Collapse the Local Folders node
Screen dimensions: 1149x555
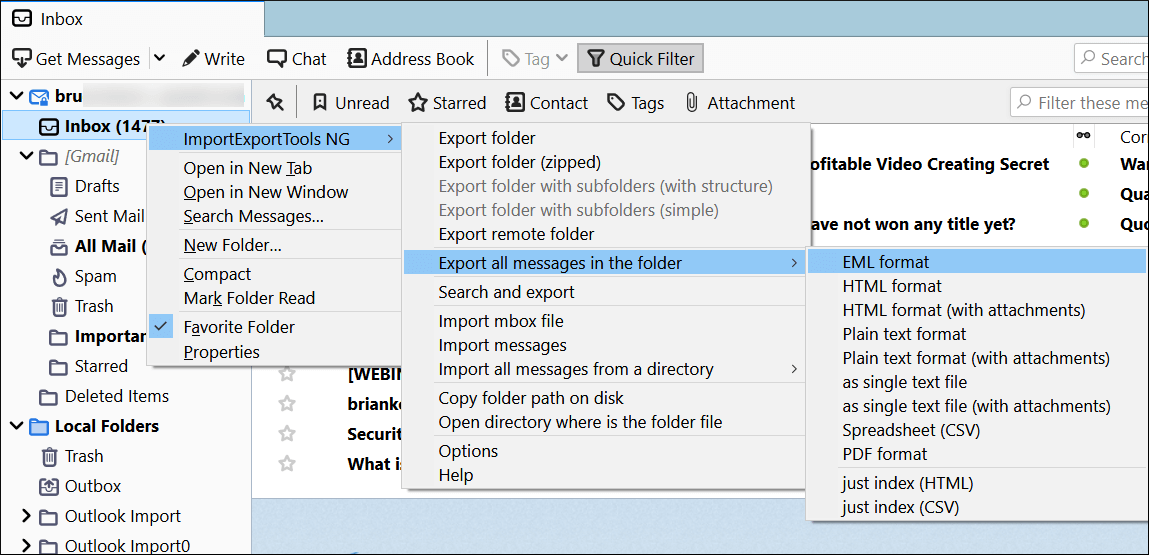pyautogui.click(x=15, y=426)
